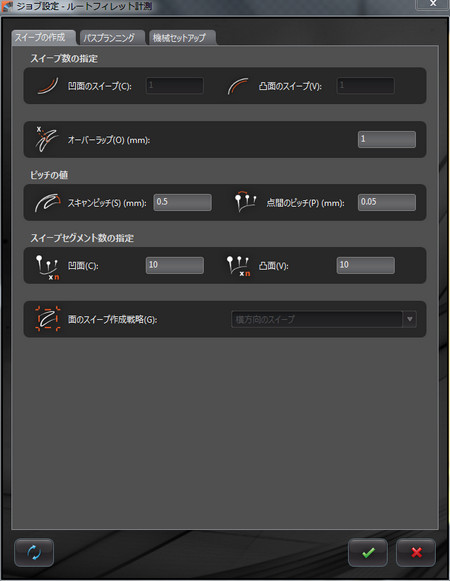Click the convex sweep arc icon
This screenshot has width=450, height=581.
coord(238,86)
